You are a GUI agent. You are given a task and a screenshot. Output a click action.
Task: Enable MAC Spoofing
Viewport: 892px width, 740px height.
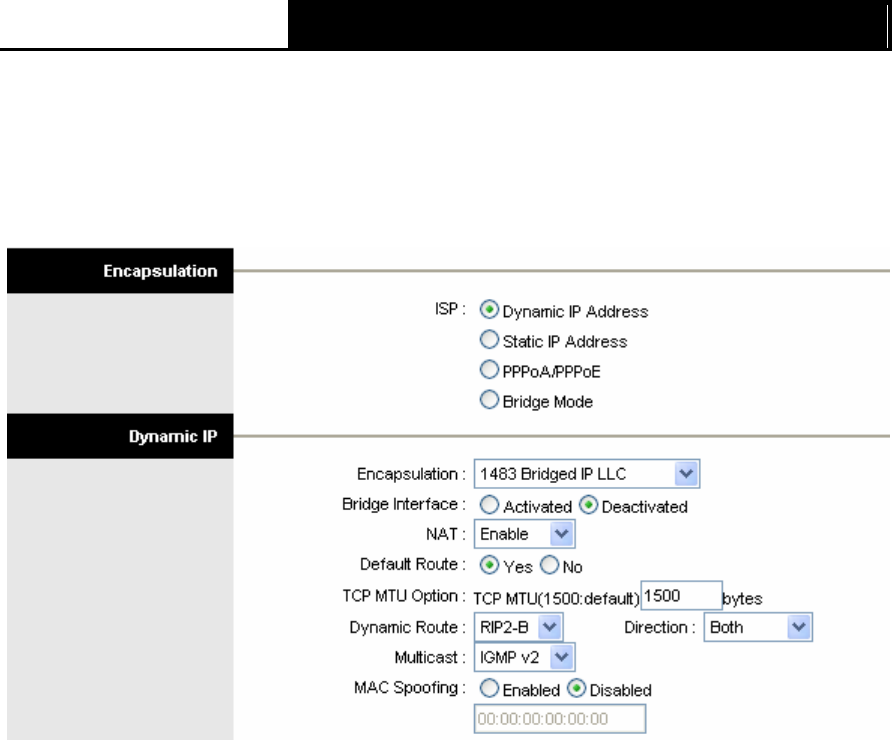[x=489, y=689]
